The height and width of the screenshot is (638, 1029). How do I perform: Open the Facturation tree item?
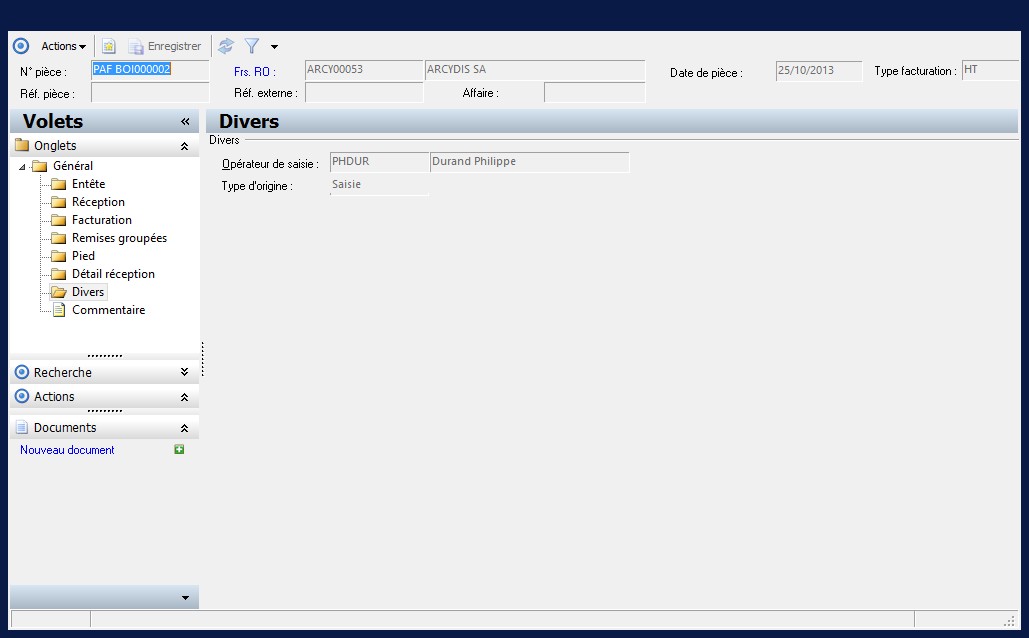[x=102, y=220]
